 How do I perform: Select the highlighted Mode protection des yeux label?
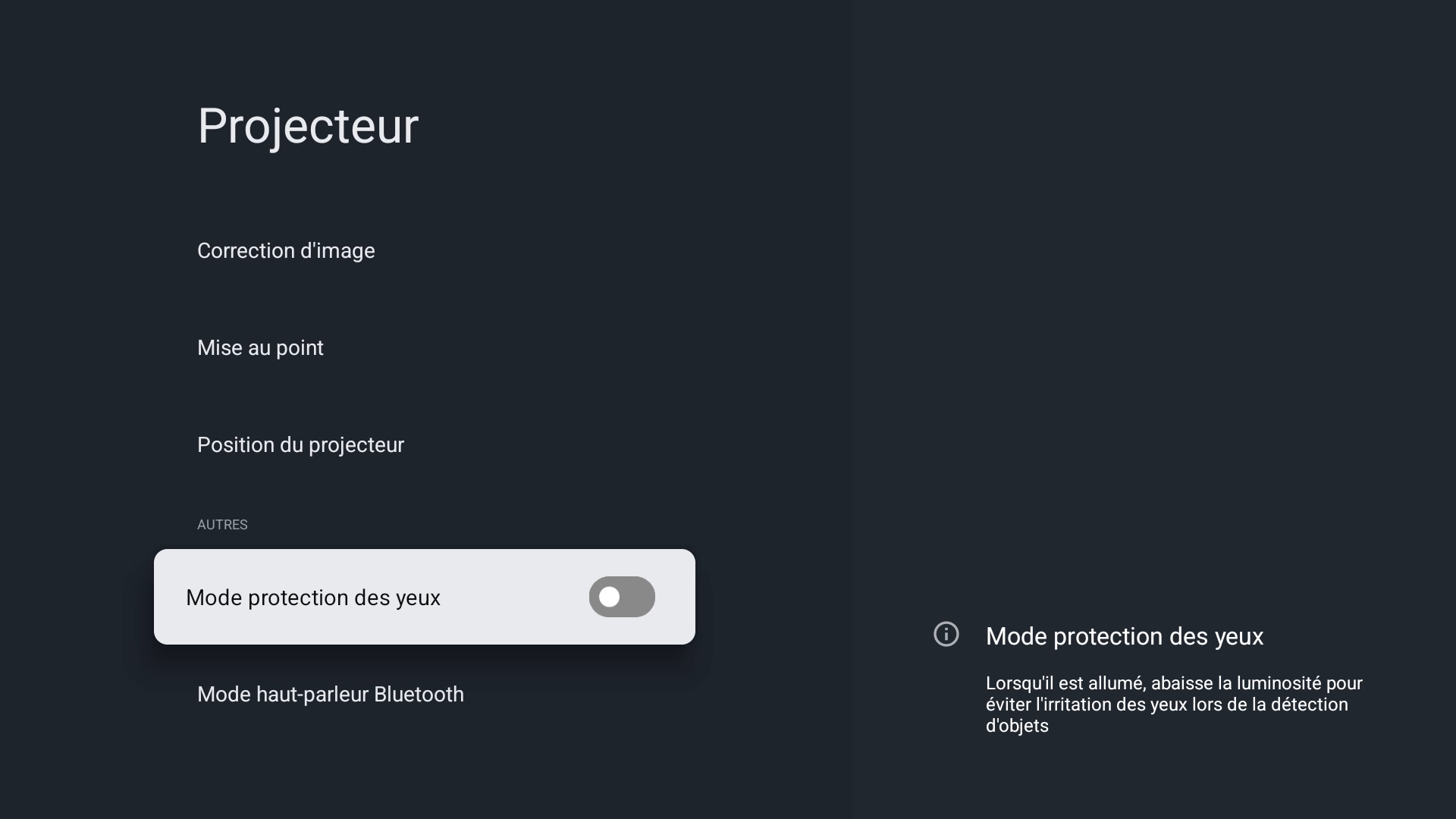pos(312,598)
